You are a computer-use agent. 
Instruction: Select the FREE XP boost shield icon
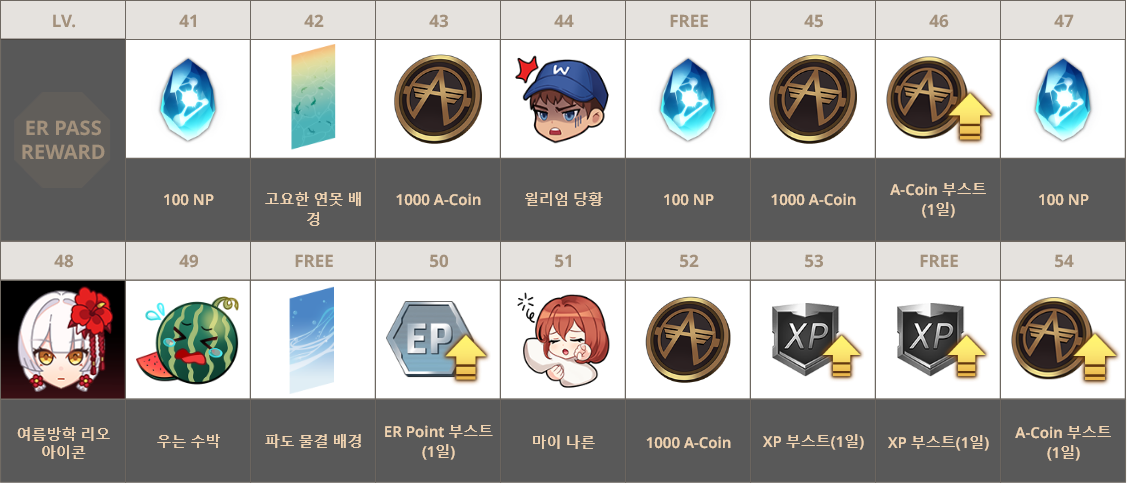click(939, 340)
